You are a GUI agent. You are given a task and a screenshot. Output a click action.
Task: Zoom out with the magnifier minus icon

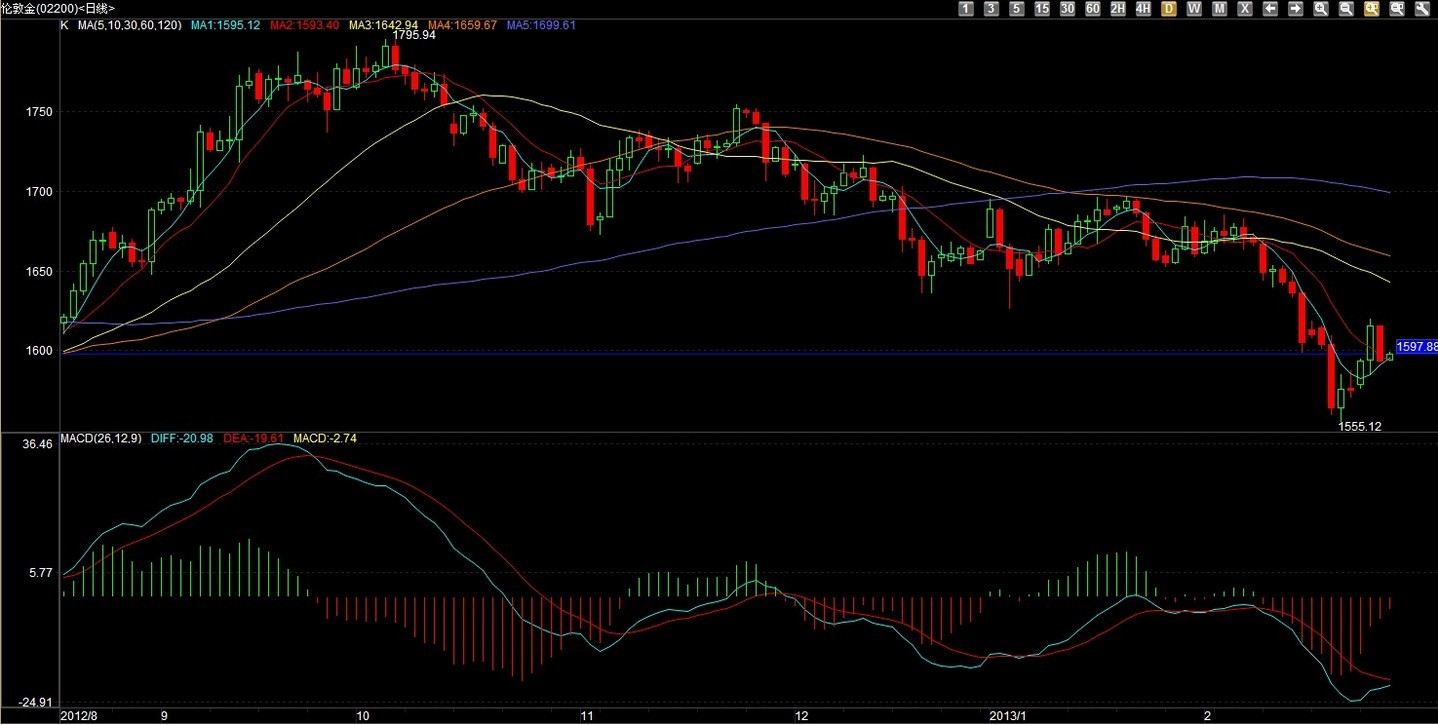point(1347,8)
